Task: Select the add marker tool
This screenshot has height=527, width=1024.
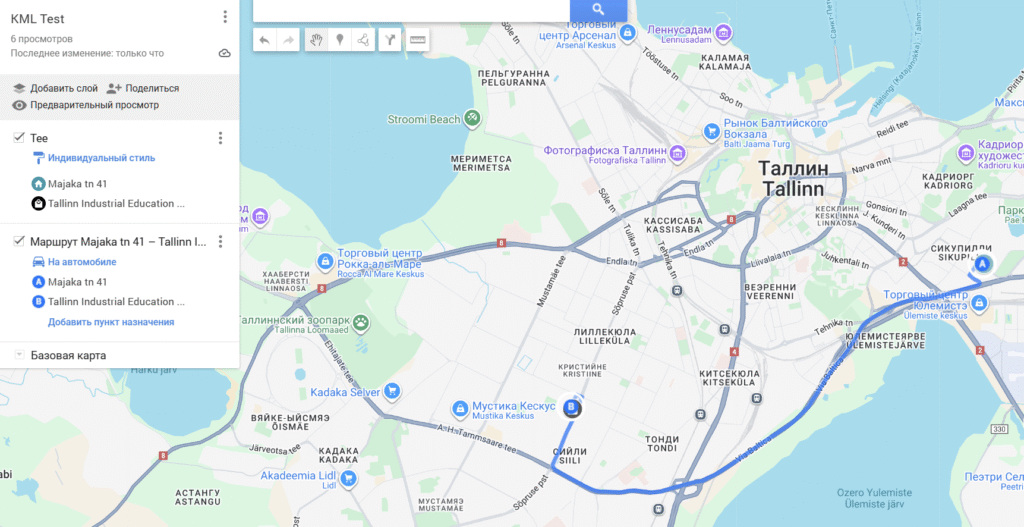Action: 340,40
